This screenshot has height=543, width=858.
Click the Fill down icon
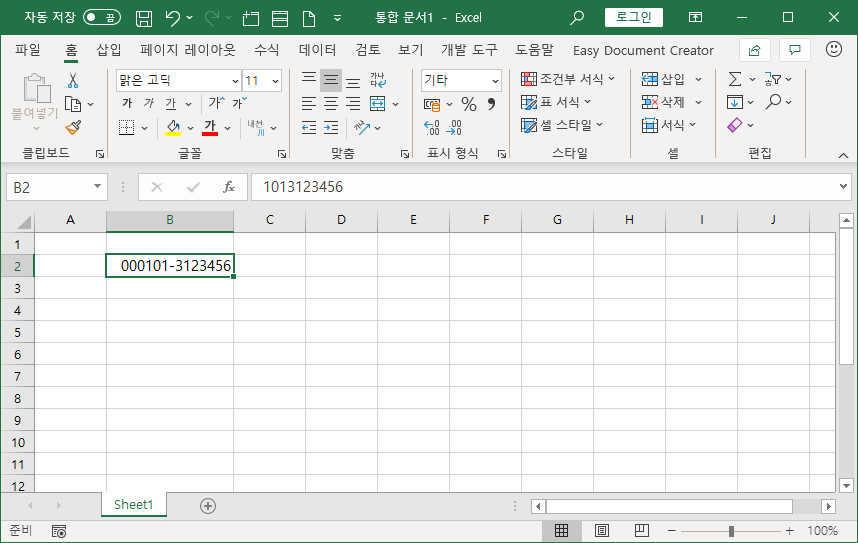[735, 102]
